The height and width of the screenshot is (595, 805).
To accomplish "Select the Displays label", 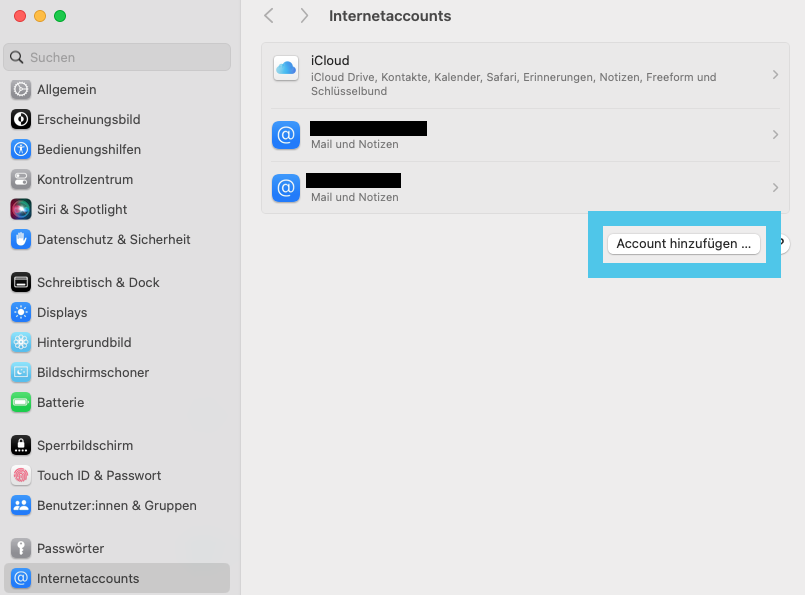I will coord(62,312).
